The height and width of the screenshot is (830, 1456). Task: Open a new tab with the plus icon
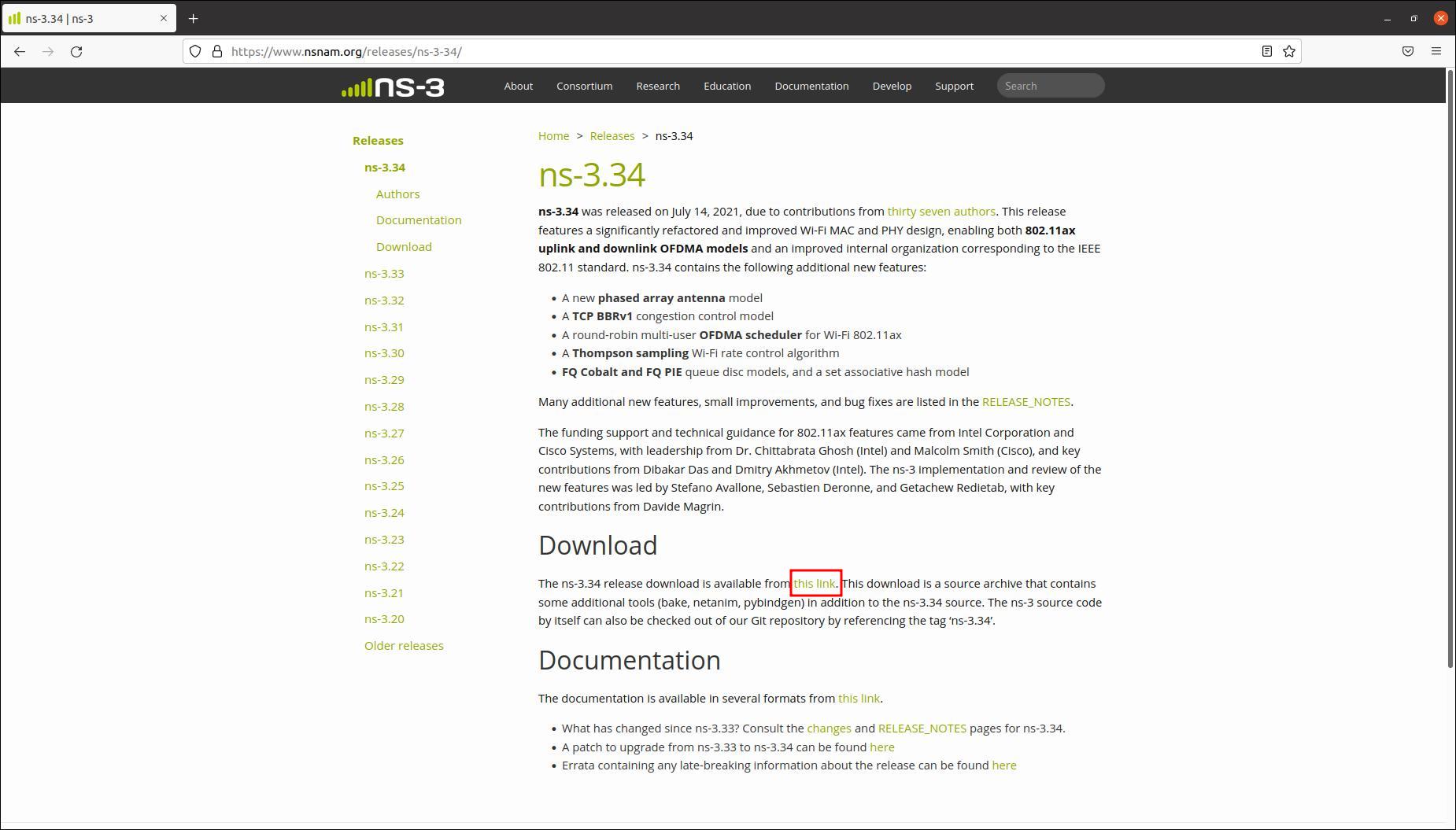click(193, 18)
